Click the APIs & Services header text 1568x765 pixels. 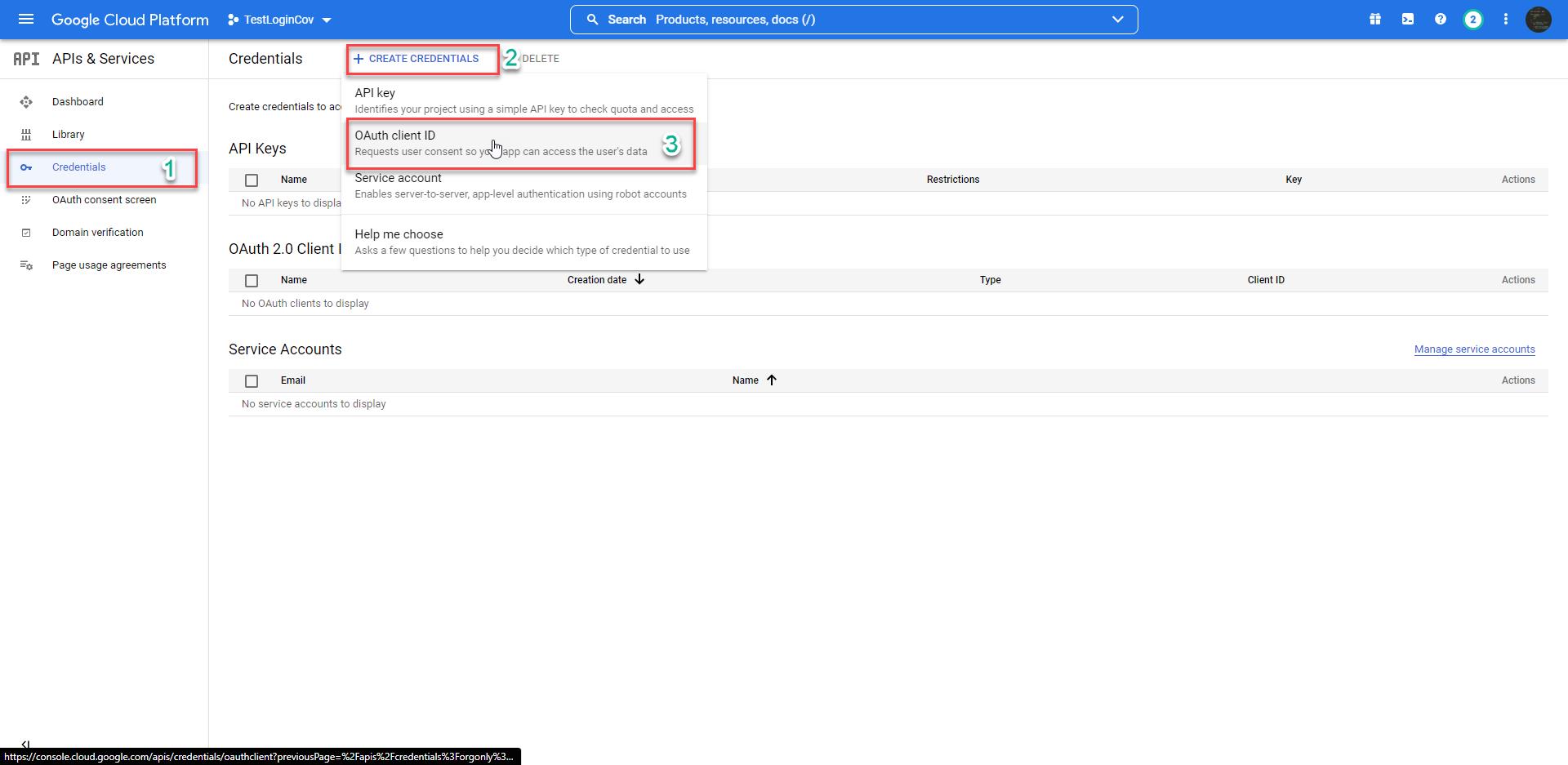[103, 59]
